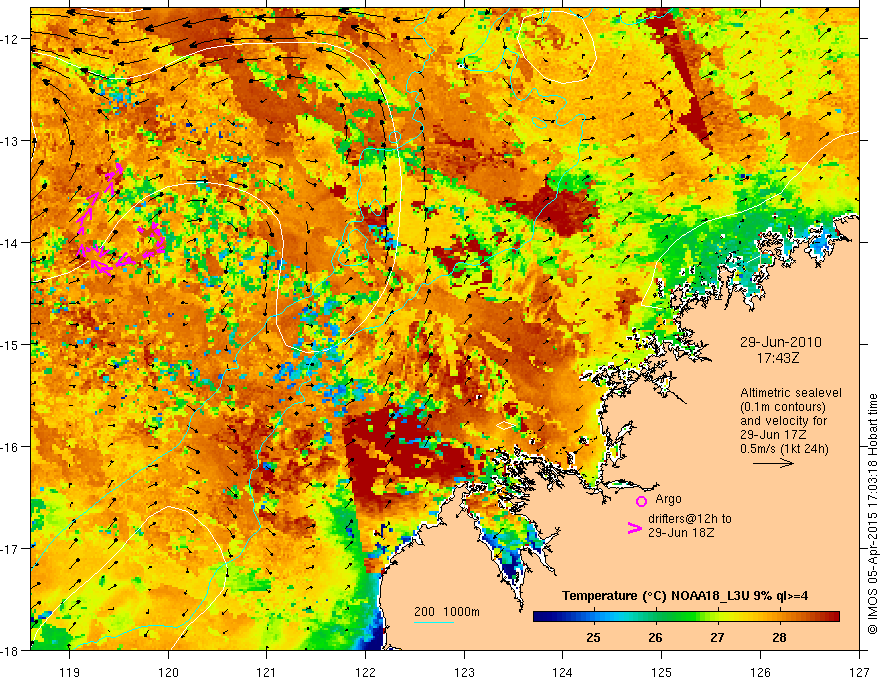
Task: Click color bar tick label 25
Action: (x=593, y=638)
